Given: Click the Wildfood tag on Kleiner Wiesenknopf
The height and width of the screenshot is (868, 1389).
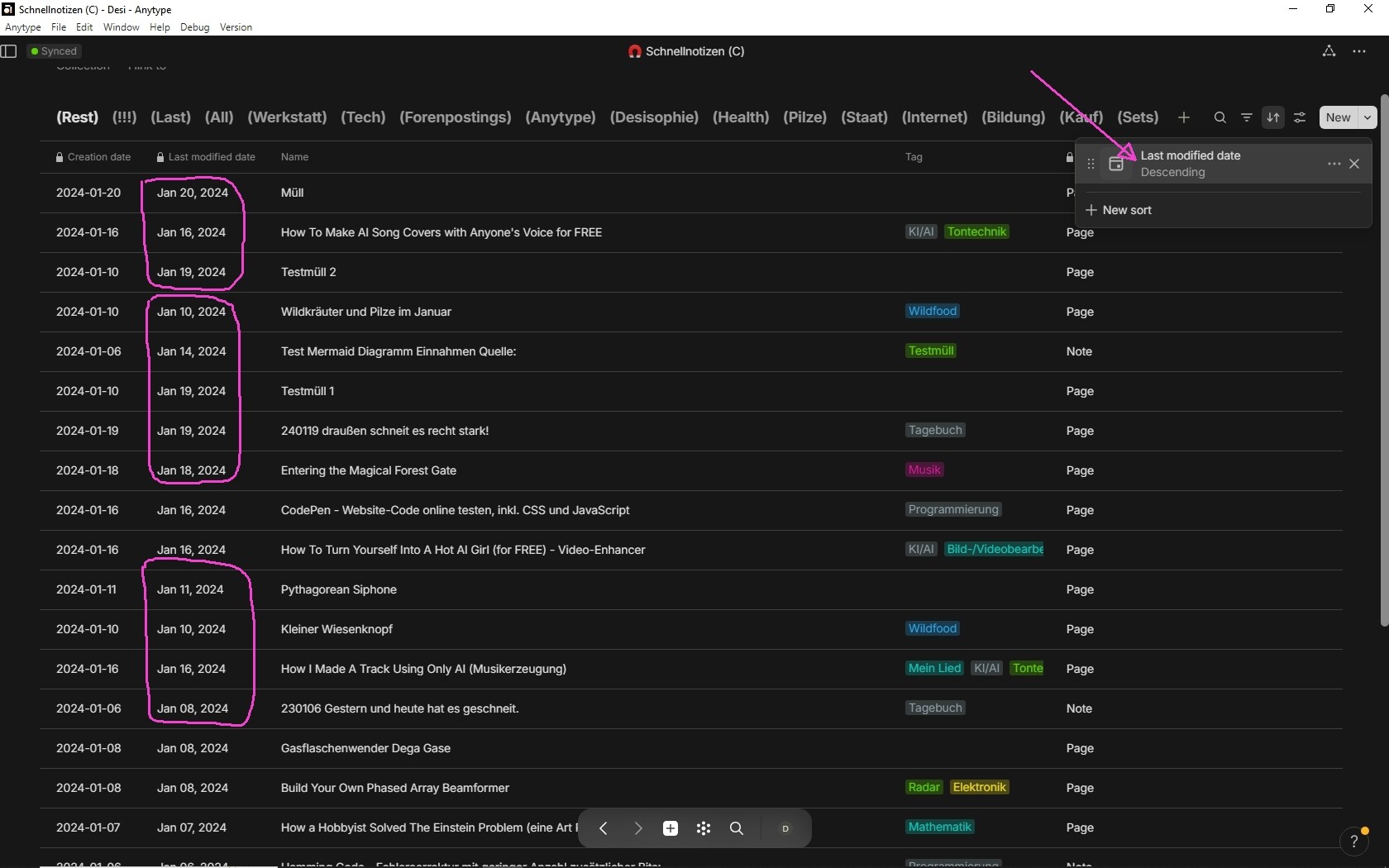Looking at the screenshot, I should 933,628.
